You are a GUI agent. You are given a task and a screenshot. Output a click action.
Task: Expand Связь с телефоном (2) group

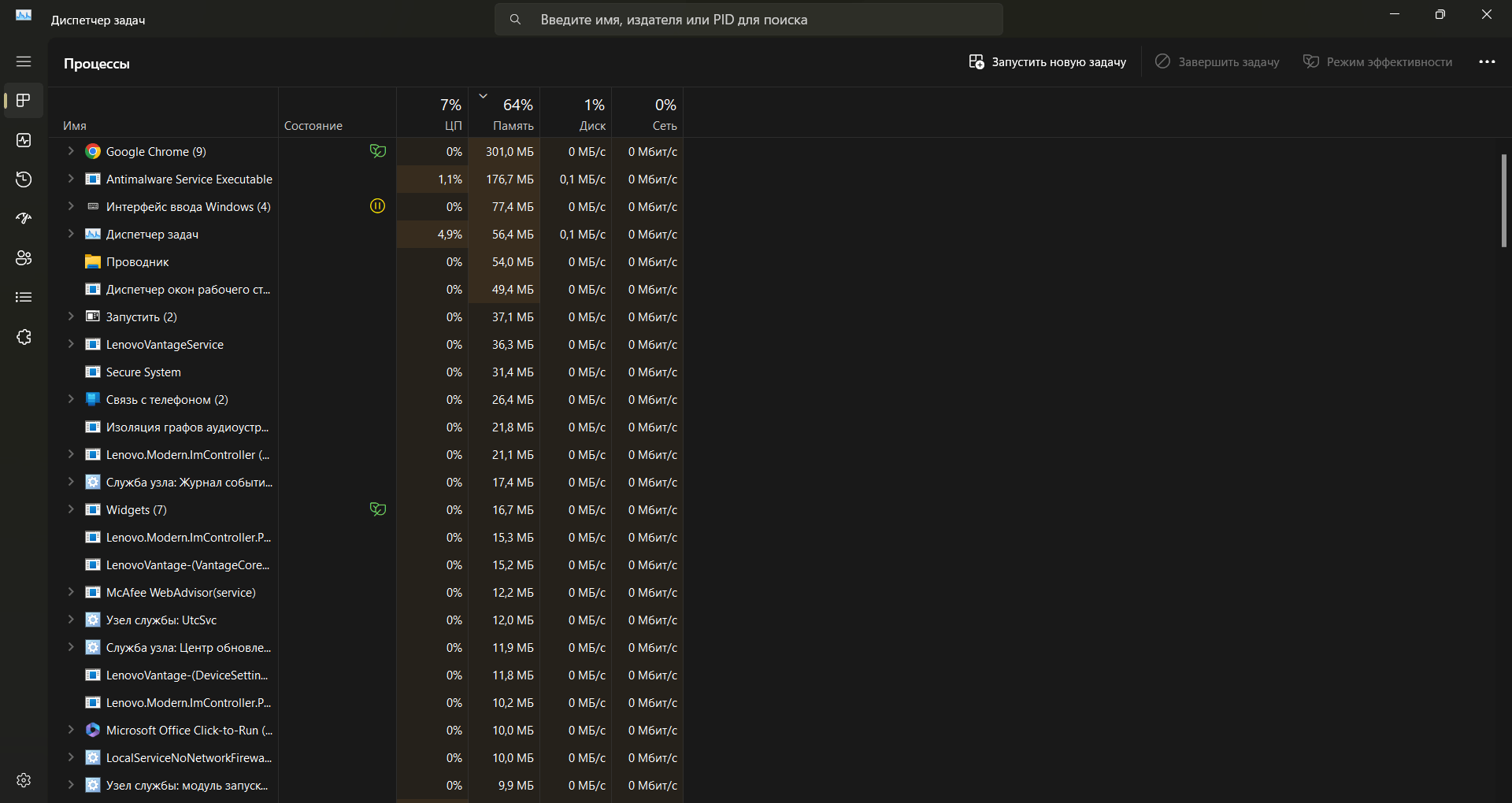(71, 399)
